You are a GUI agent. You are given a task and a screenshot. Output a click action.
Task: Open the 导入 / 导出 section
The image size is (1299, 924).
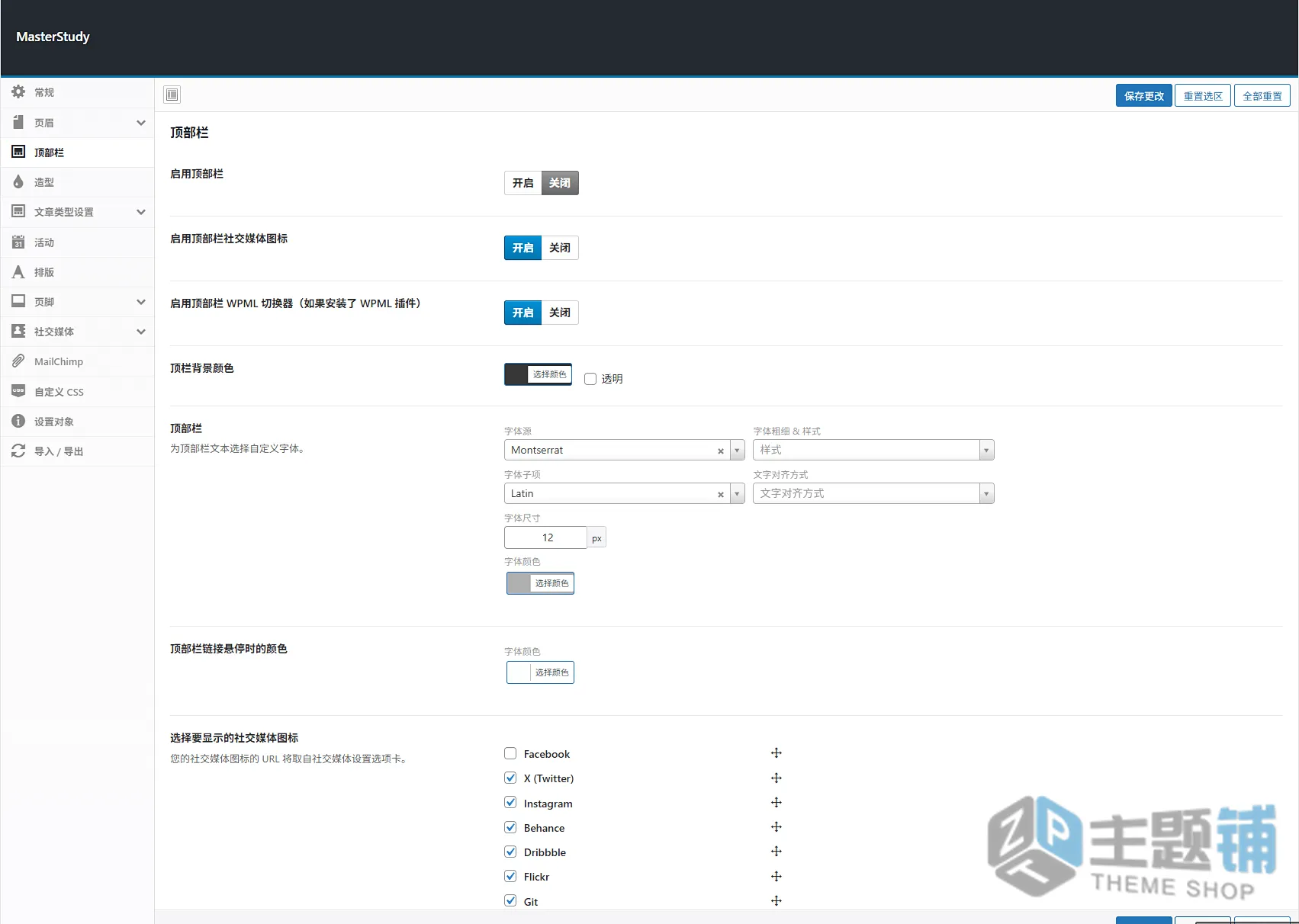[77, 451]
